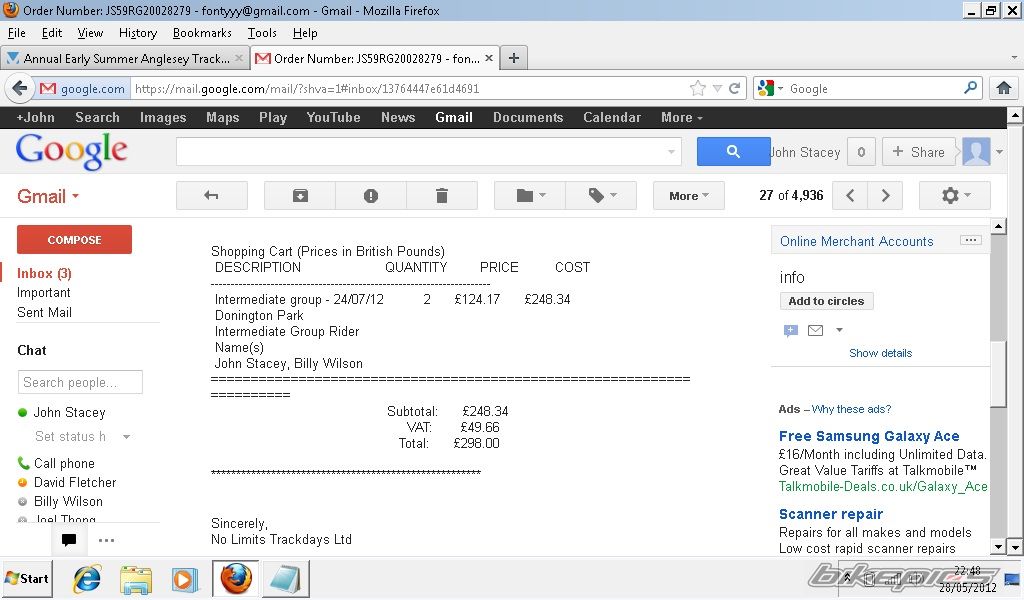
Task: Delete the email with the trash icon
Action: coord(442,196)
